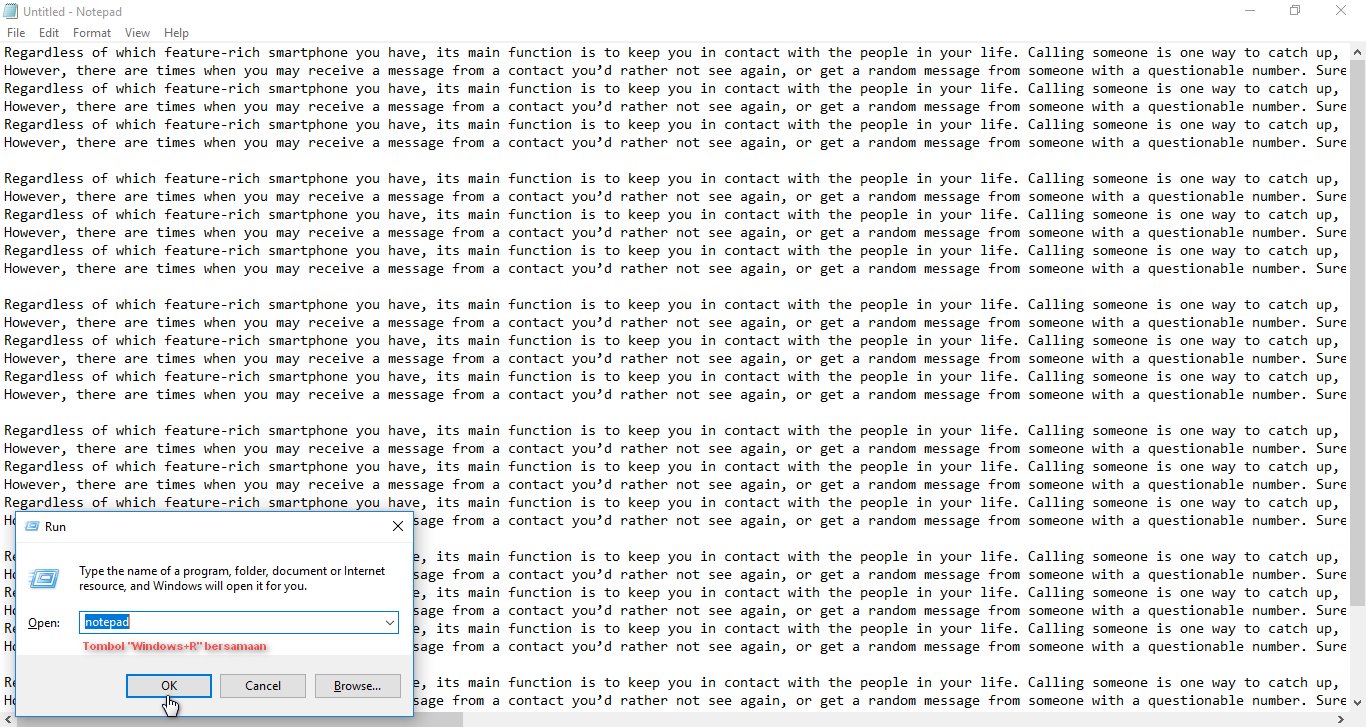
Task: Open the Format menu
Action: (x=92, y=33)
